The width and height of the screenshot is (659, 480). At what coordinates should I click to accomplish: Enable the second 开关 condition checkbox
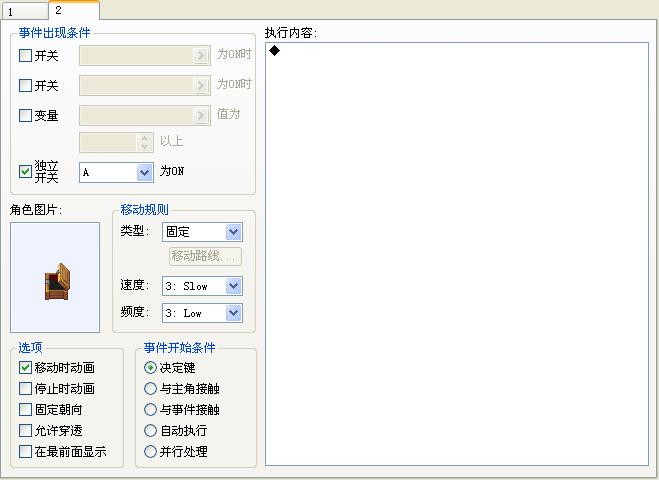coord(25,85)
